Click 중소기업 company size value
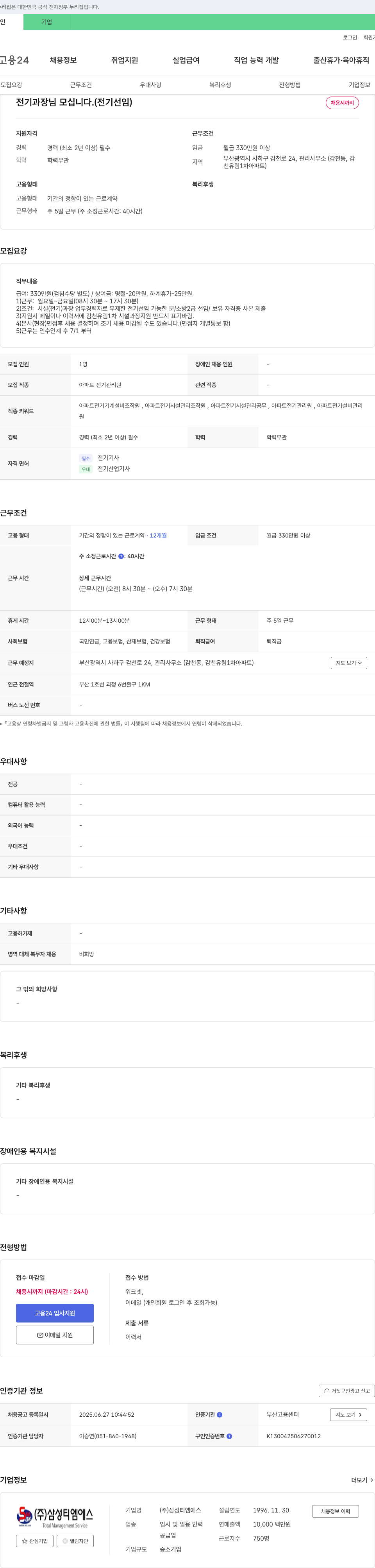375x1568 pixels. [170, 1549]
